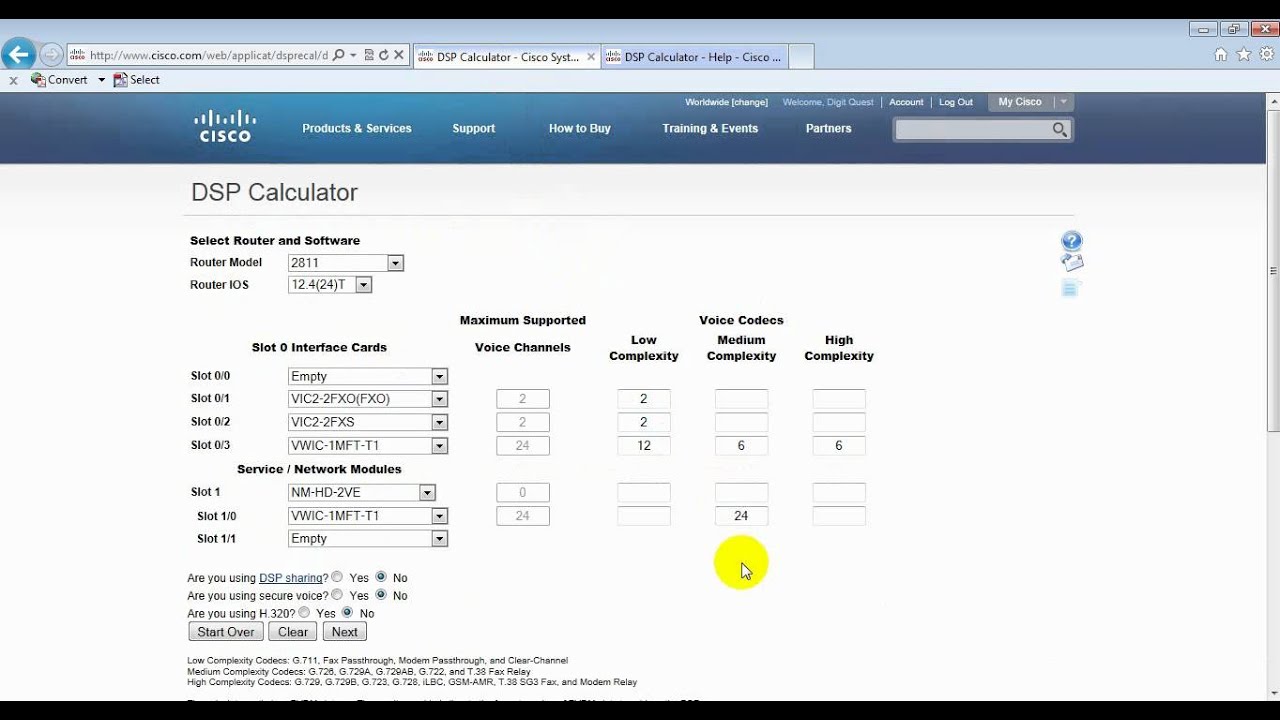Open the DSP Calculator help icon
The image size is (1280, 720).
1071,241
